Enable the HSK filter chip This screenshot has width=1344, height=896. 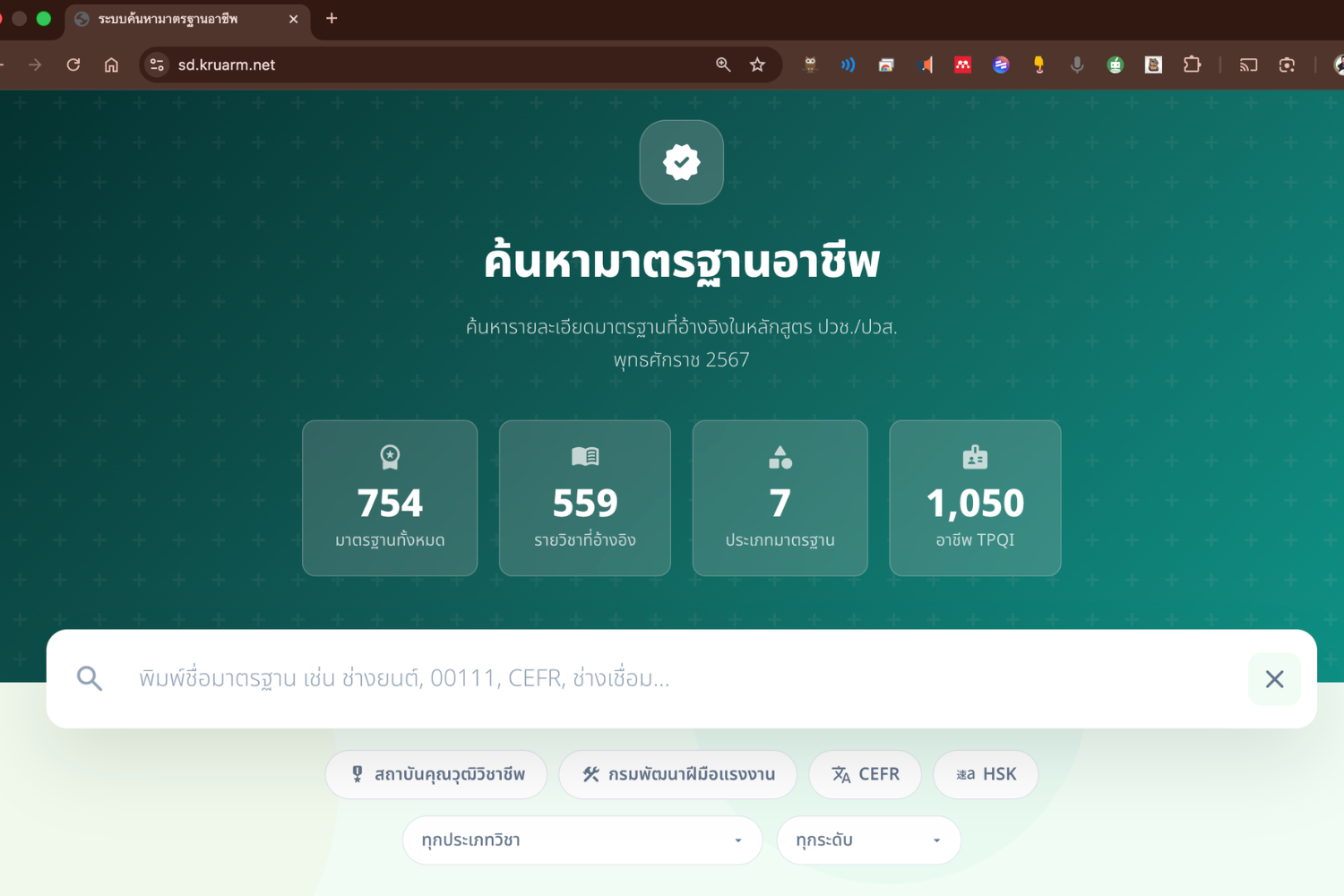click(x=986, y=774)
